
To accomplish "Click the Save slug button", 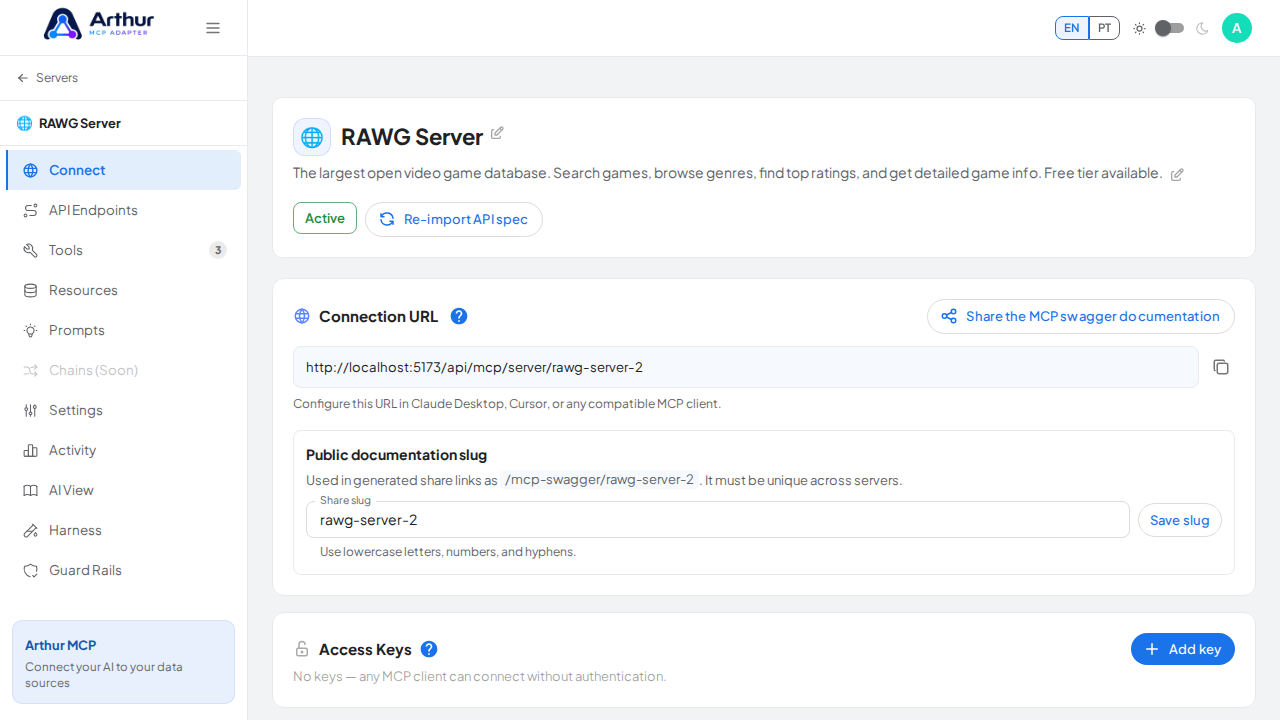I will (1180, 520).
